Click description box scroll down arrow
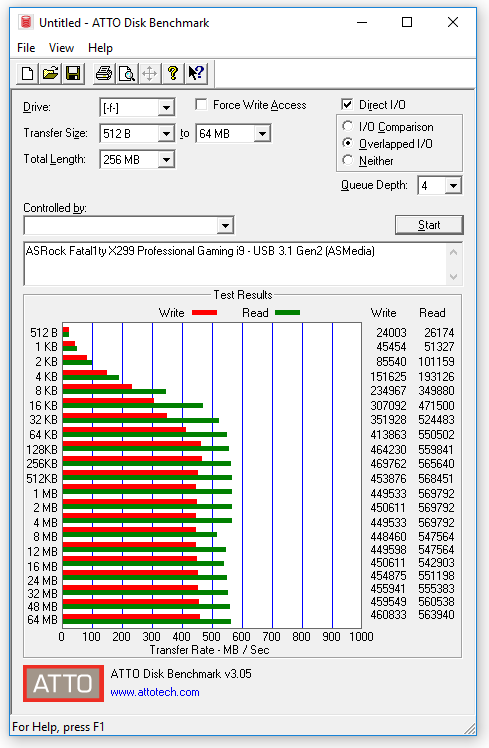Viewport: 489px width, 748px height. pyautogui.click(x=453, y=277)
